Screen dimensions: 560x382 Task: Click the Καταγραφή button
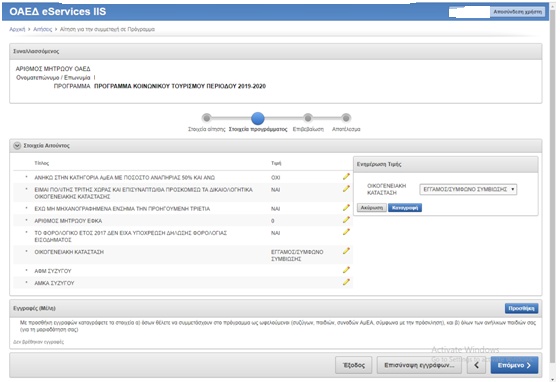coord(405,208)
